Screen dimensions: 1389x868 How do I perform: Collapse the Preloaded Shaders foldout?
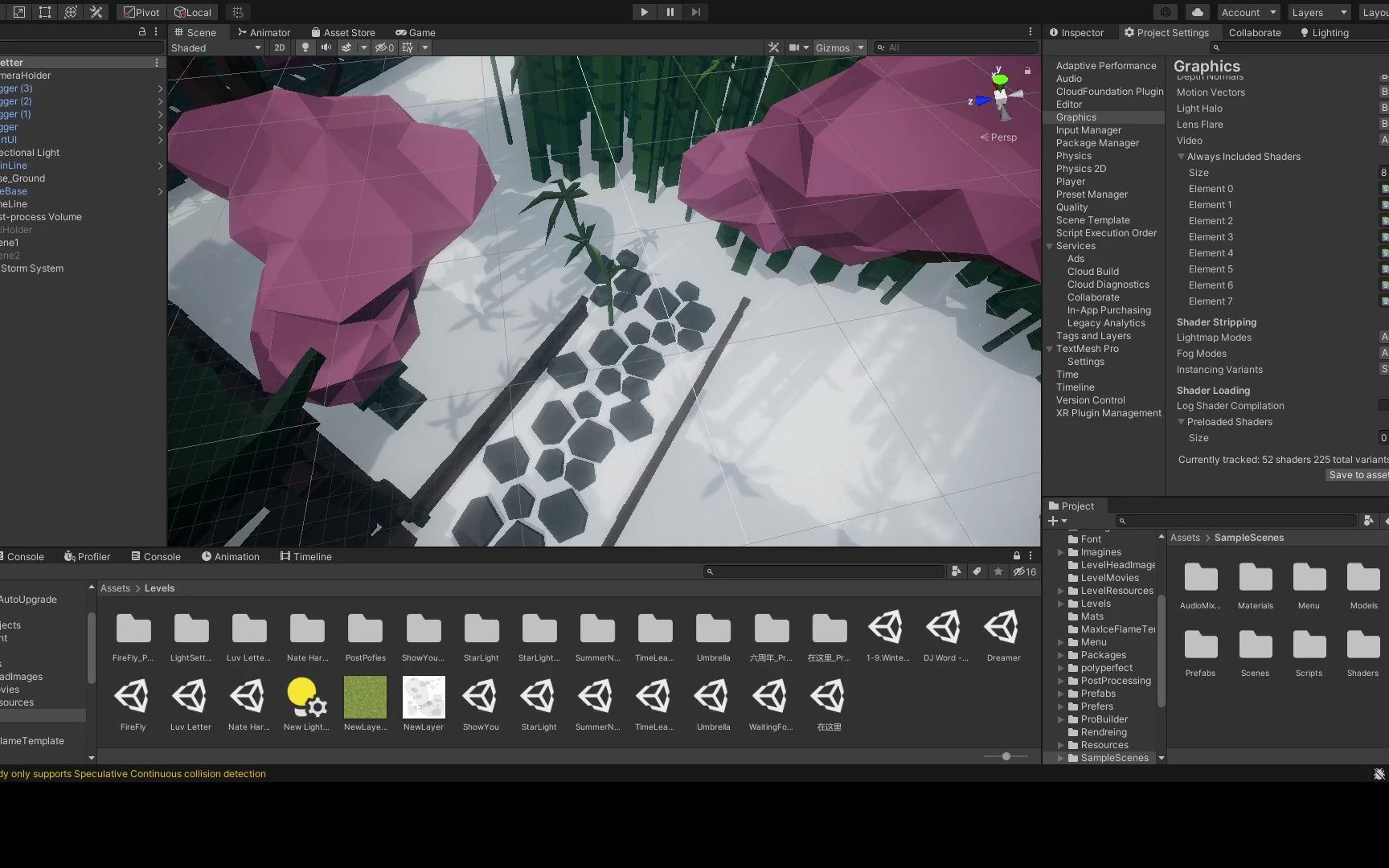click(1181, 422)
